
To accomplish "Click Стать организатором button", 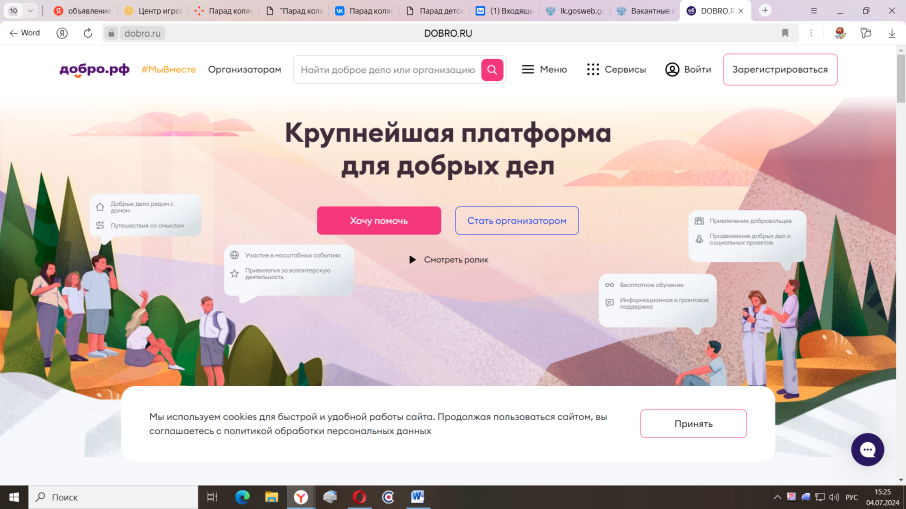I will point(517,221).
